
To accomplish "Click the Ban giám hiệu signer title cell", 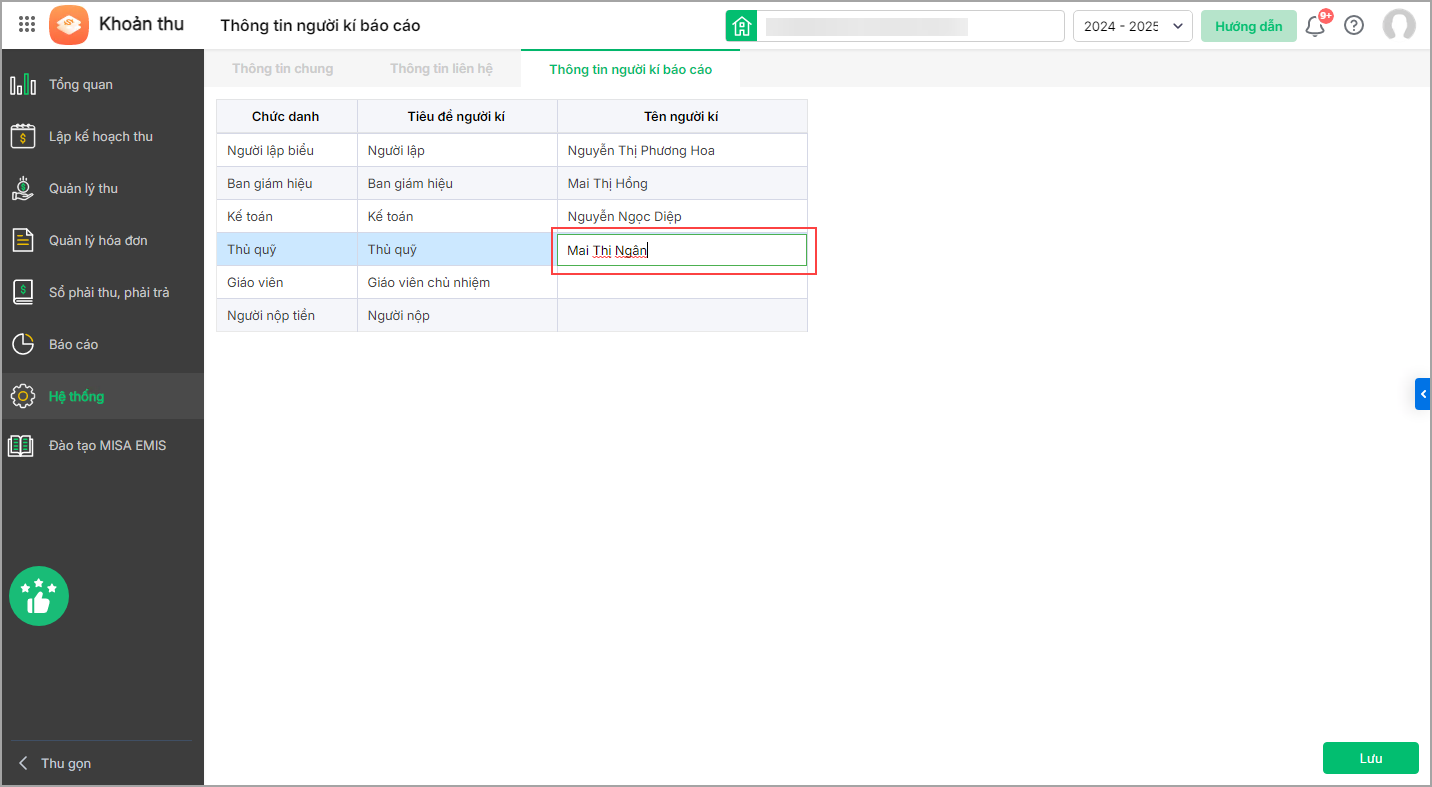I will pyautogui.click(x=457, y=183).
